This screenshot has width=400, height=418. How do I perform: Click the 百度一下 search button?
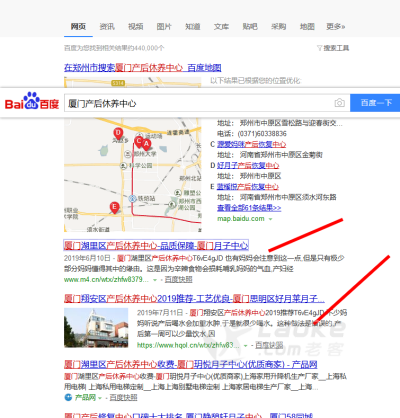[375, 103]
